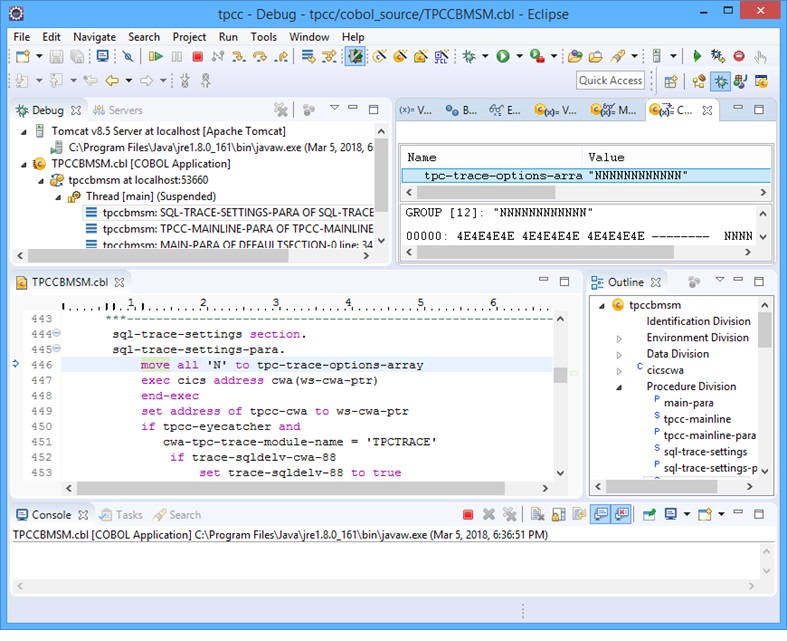Click Remove All Terminated Launches in Debug view
This screenshot has width=787, height=641.
281,109
